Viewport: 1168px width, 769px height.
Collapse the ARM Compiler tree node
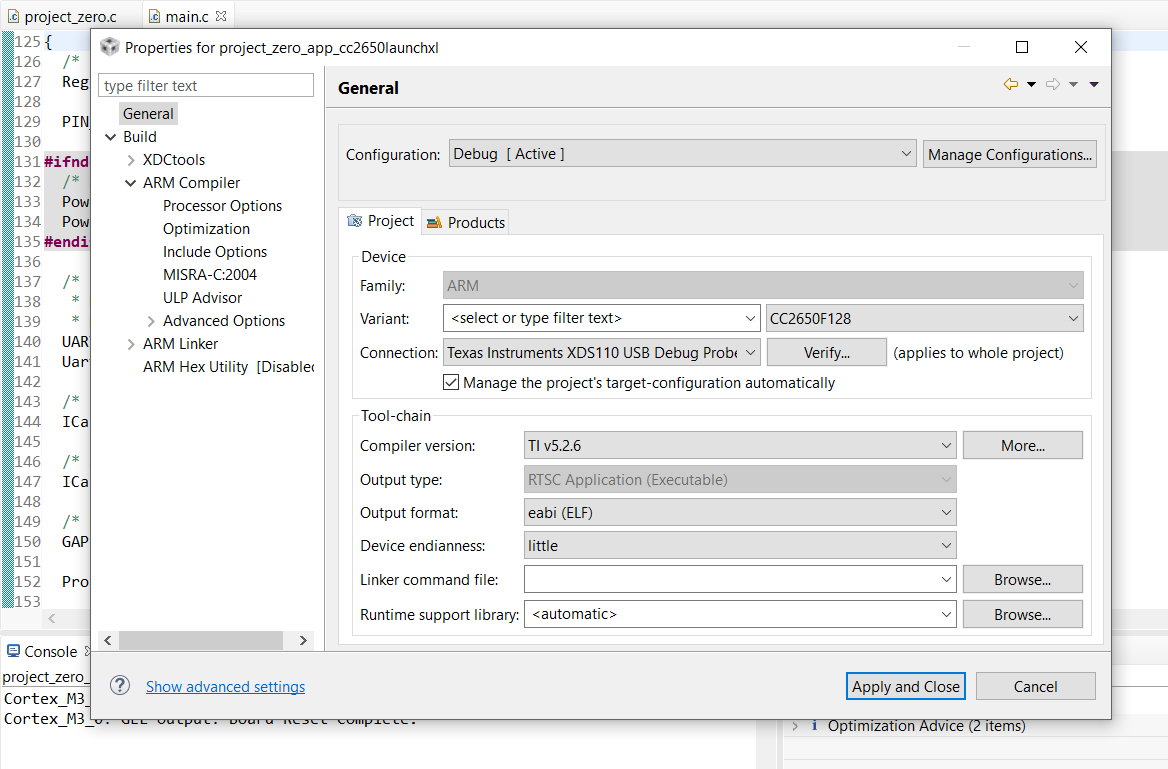coord(130,183)
